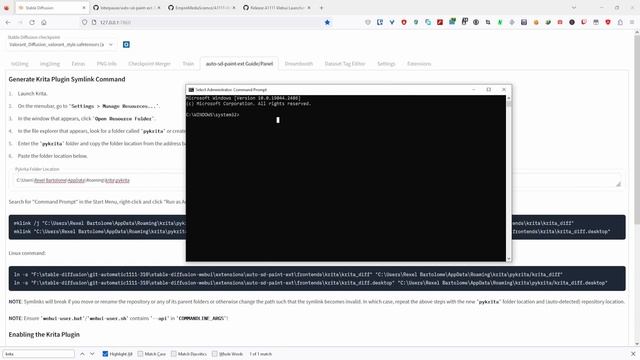This screenshot has width=640, height=360.
Task: Switch to the img2img tab
Action: tap(50, 64)
